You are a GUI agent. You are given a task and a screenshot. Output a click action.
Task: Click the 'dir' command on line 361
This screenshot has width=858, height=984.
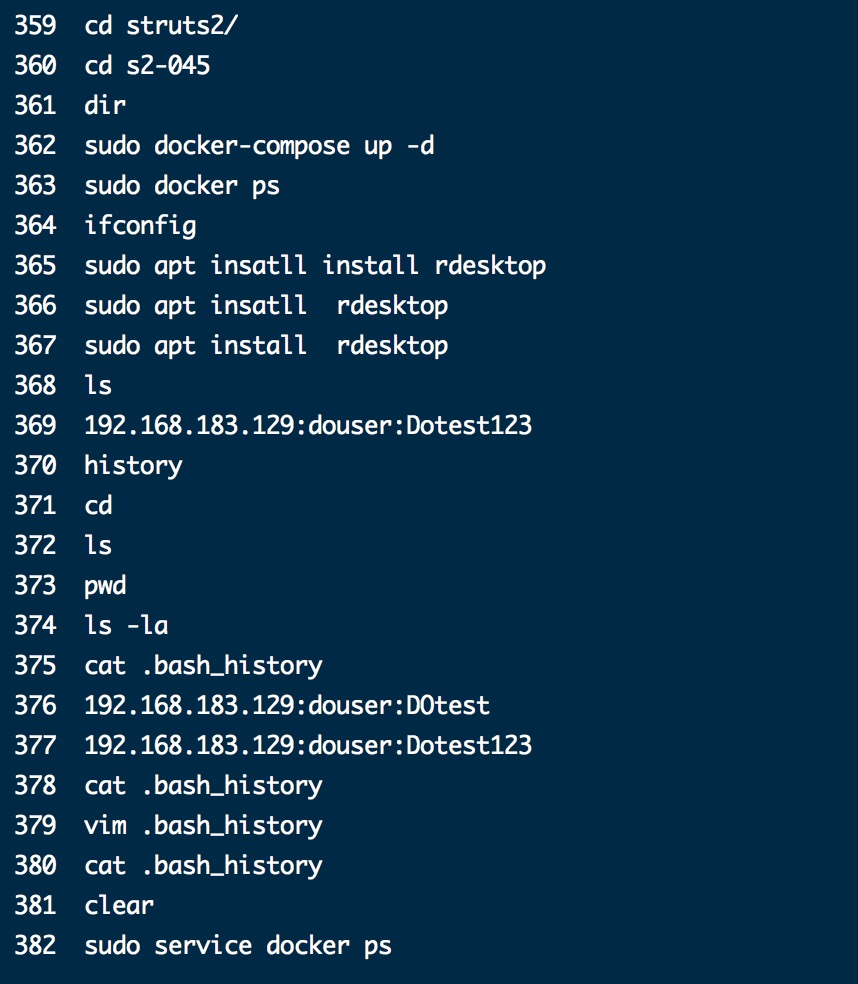(x=105, y=105)
